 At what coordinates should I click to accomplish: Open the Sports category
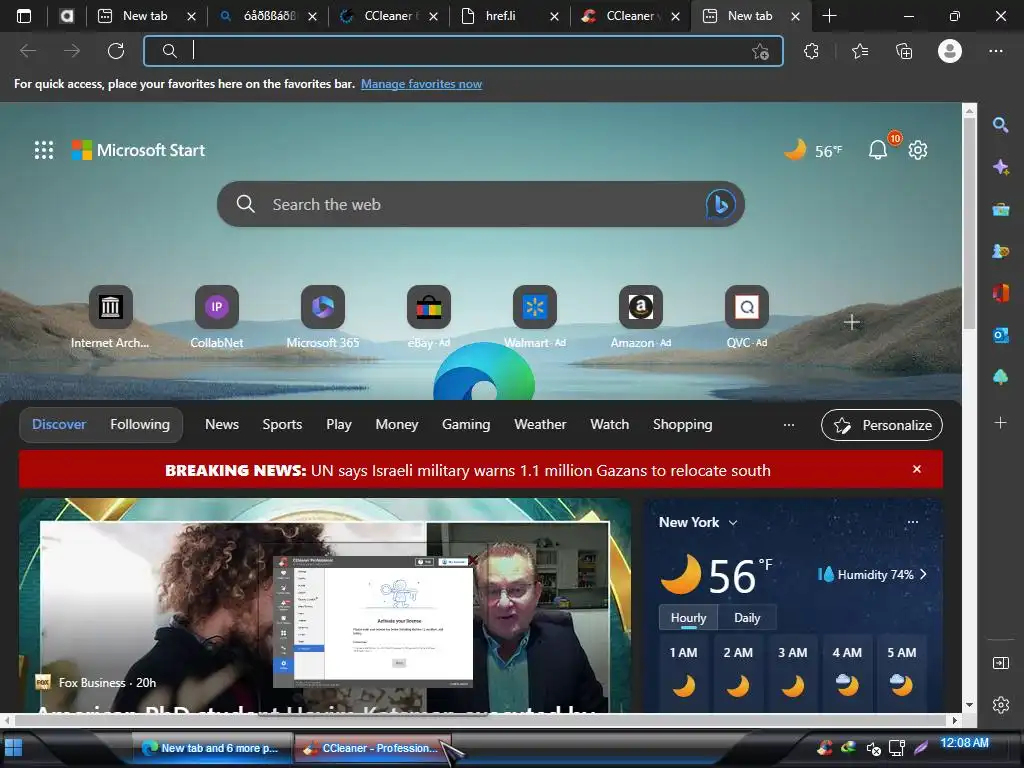coord(282,424)
